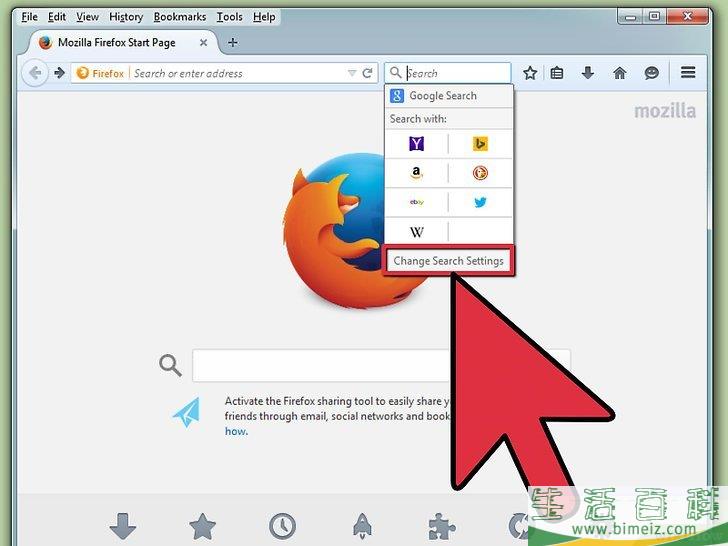Screen dimensions: 728x546
Task: Open the Bookmarks menu
Action: pos(180,17)
